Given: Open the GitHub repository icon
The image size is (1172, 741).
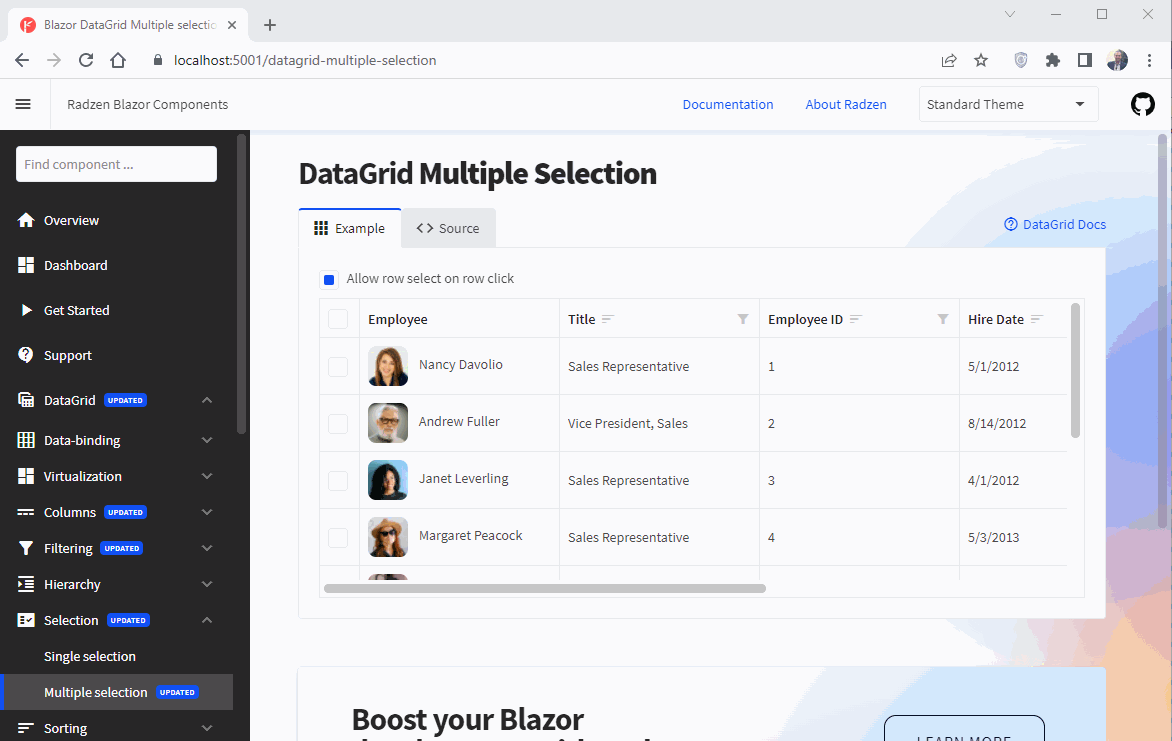Looking at the screenshot, I should click(1142, 104).
